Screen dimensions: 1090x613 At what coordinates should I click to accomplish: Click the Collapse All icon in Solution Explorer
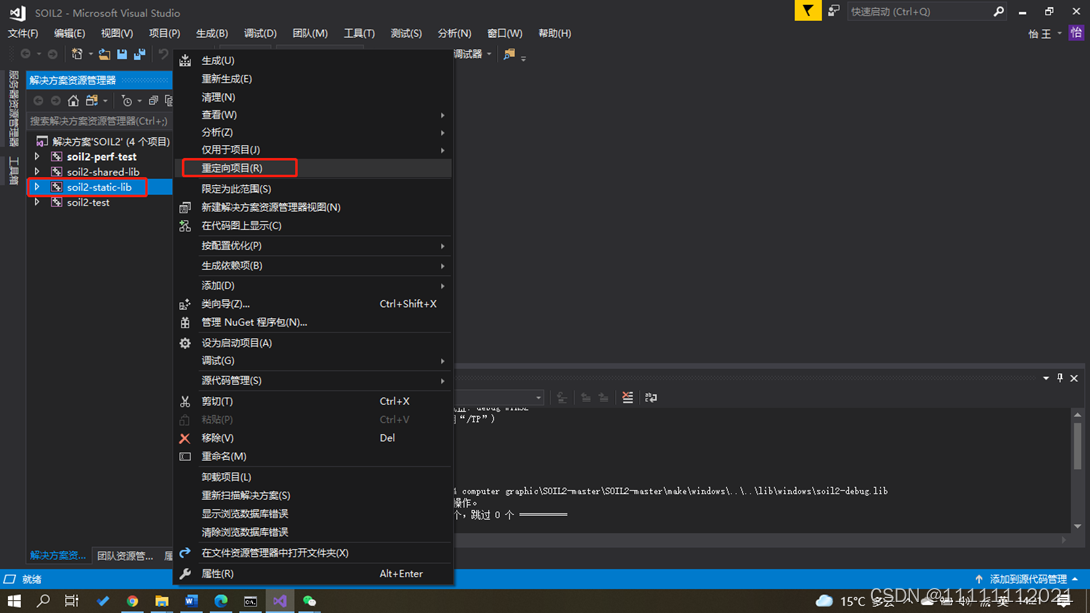153,101
